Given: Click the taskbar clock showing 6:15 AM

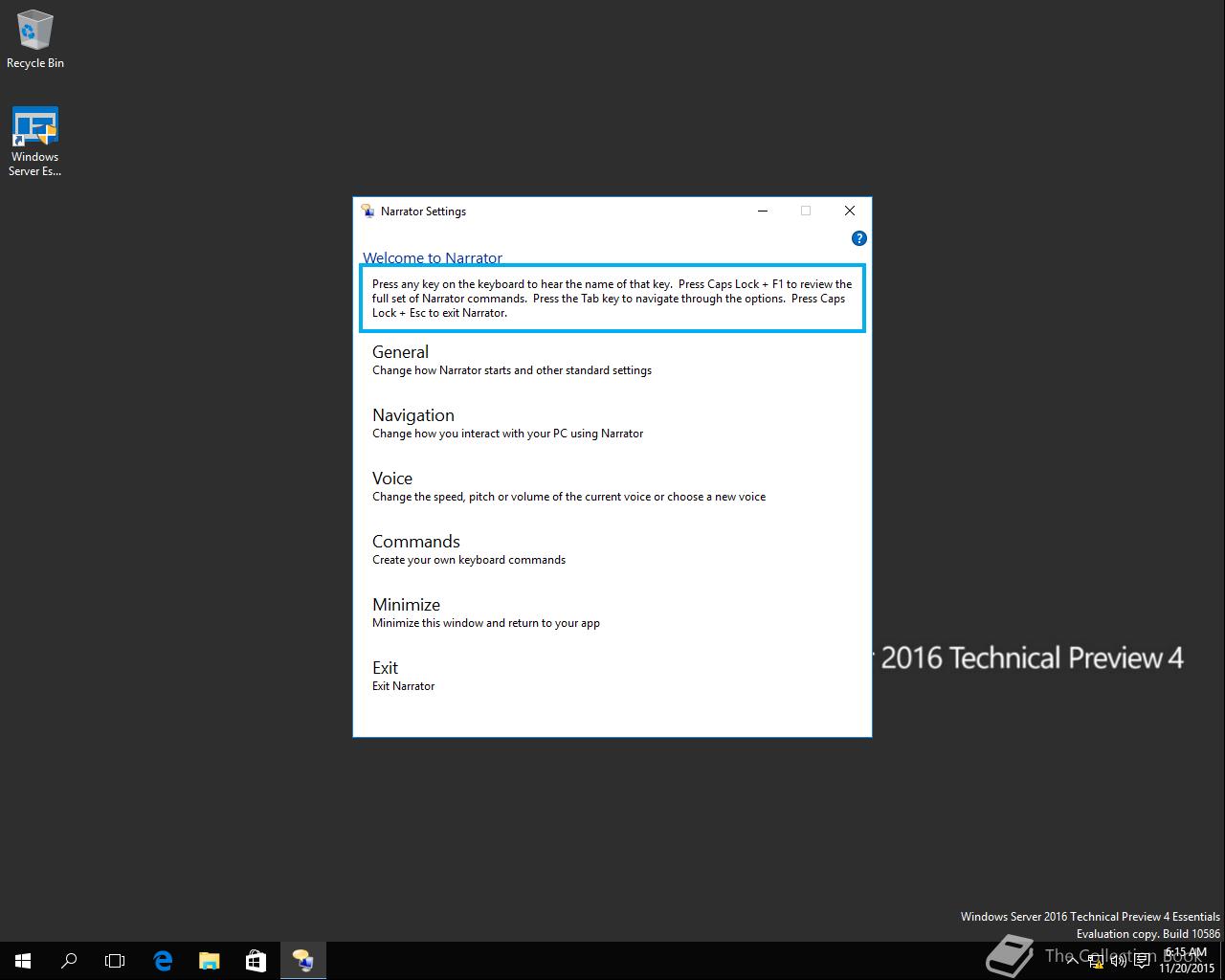Looking at the screenshot, I should 1186,960.
